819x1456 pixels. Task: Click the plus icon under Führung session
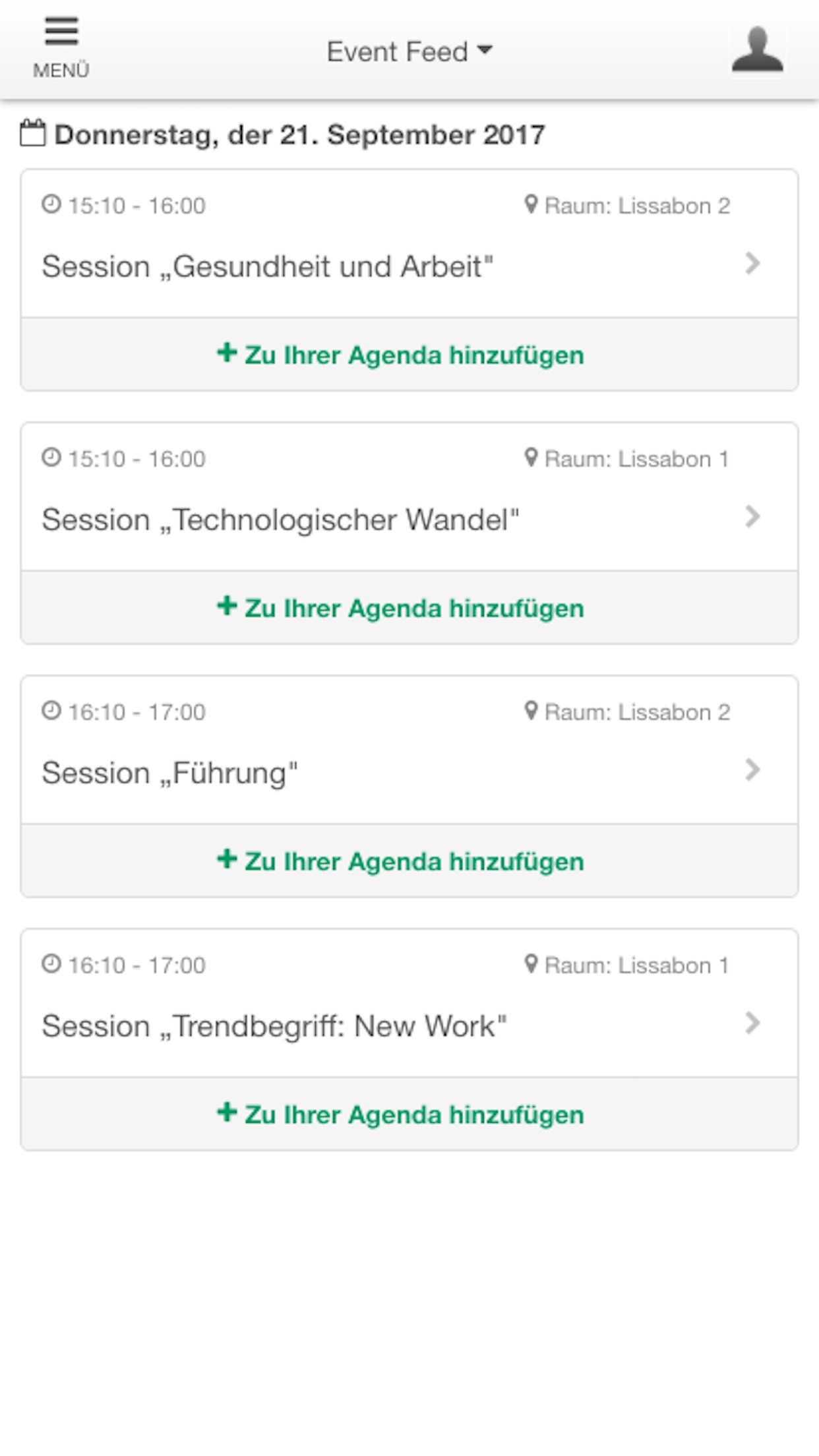pyautogui.click(x=227, y=859)
